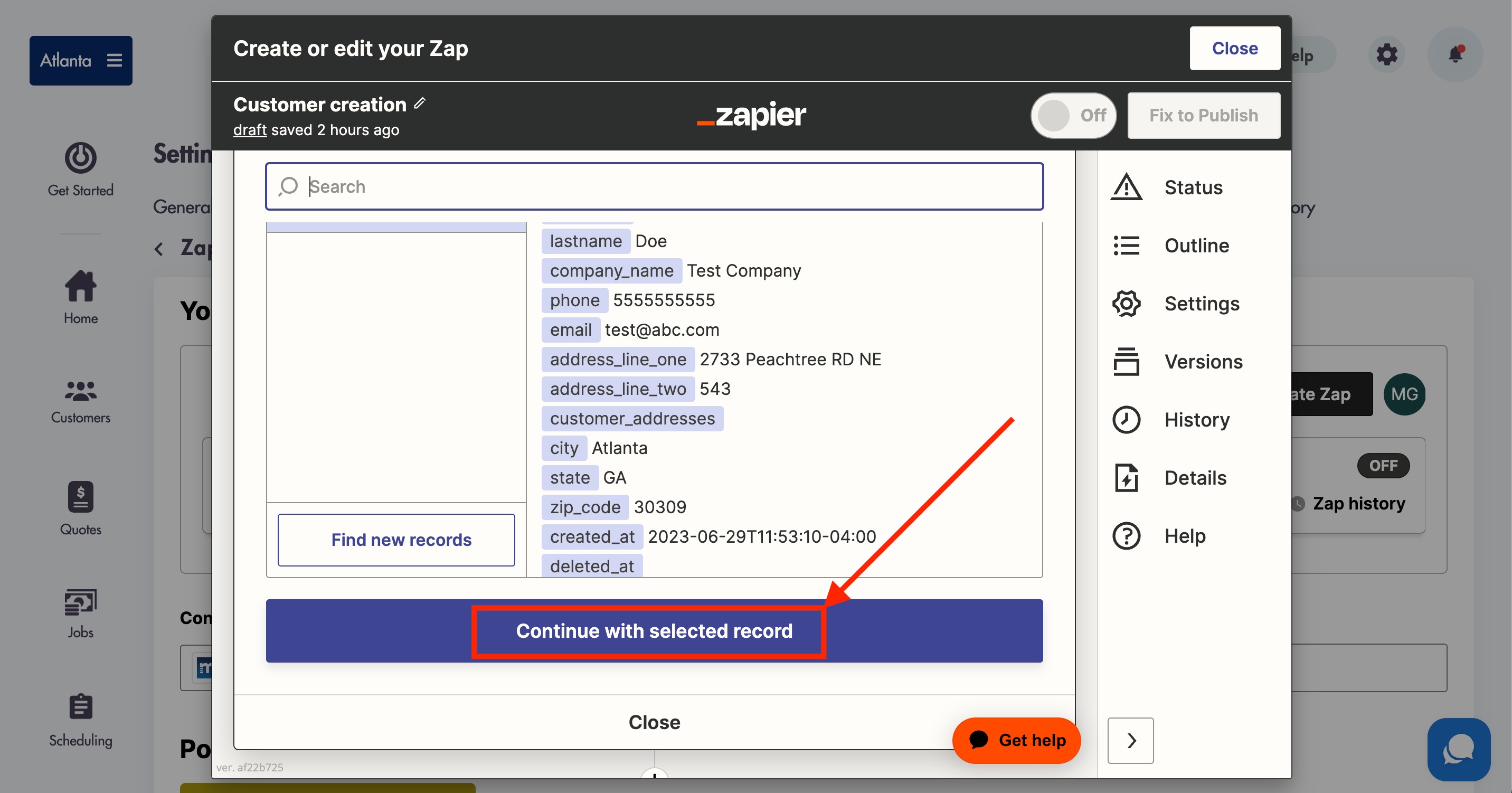Open the Versions stack icon
Screen dimensions: 1512x793
pos(1126,362)
